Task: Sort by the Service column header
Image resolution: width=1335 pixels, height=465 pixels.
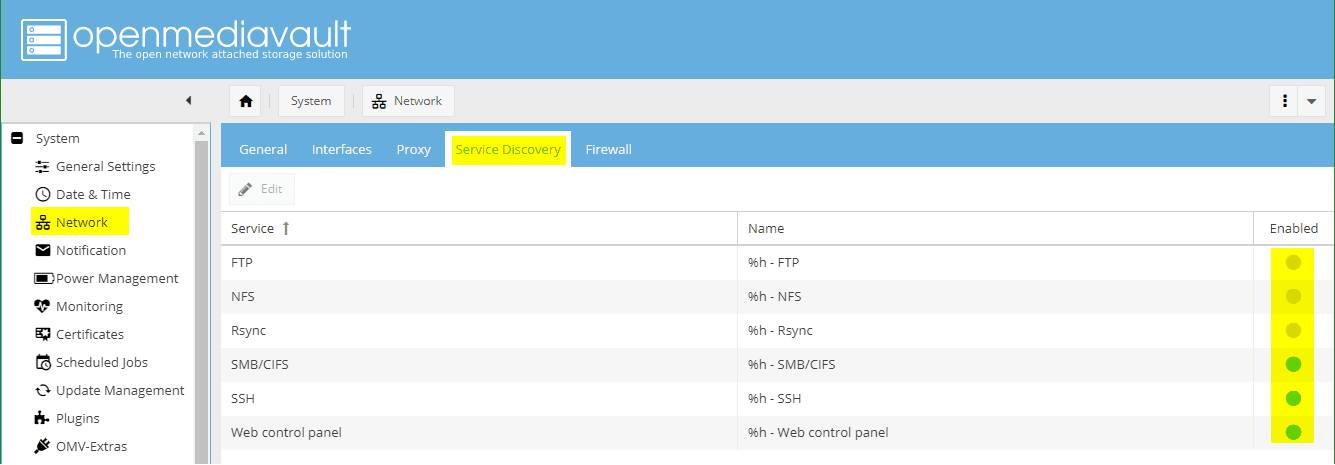Action: point(479,229)
